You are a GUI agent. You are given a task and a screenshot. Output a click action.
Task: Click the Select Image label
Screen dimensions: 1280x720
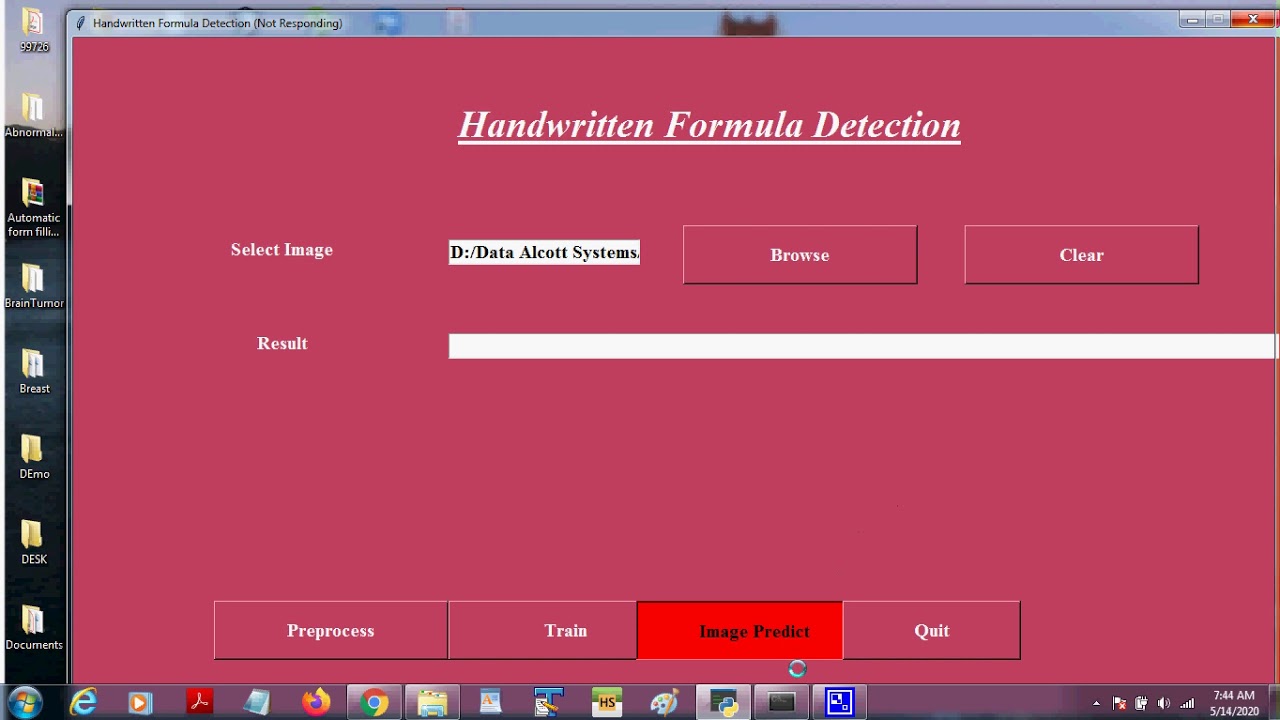[282, 250]
